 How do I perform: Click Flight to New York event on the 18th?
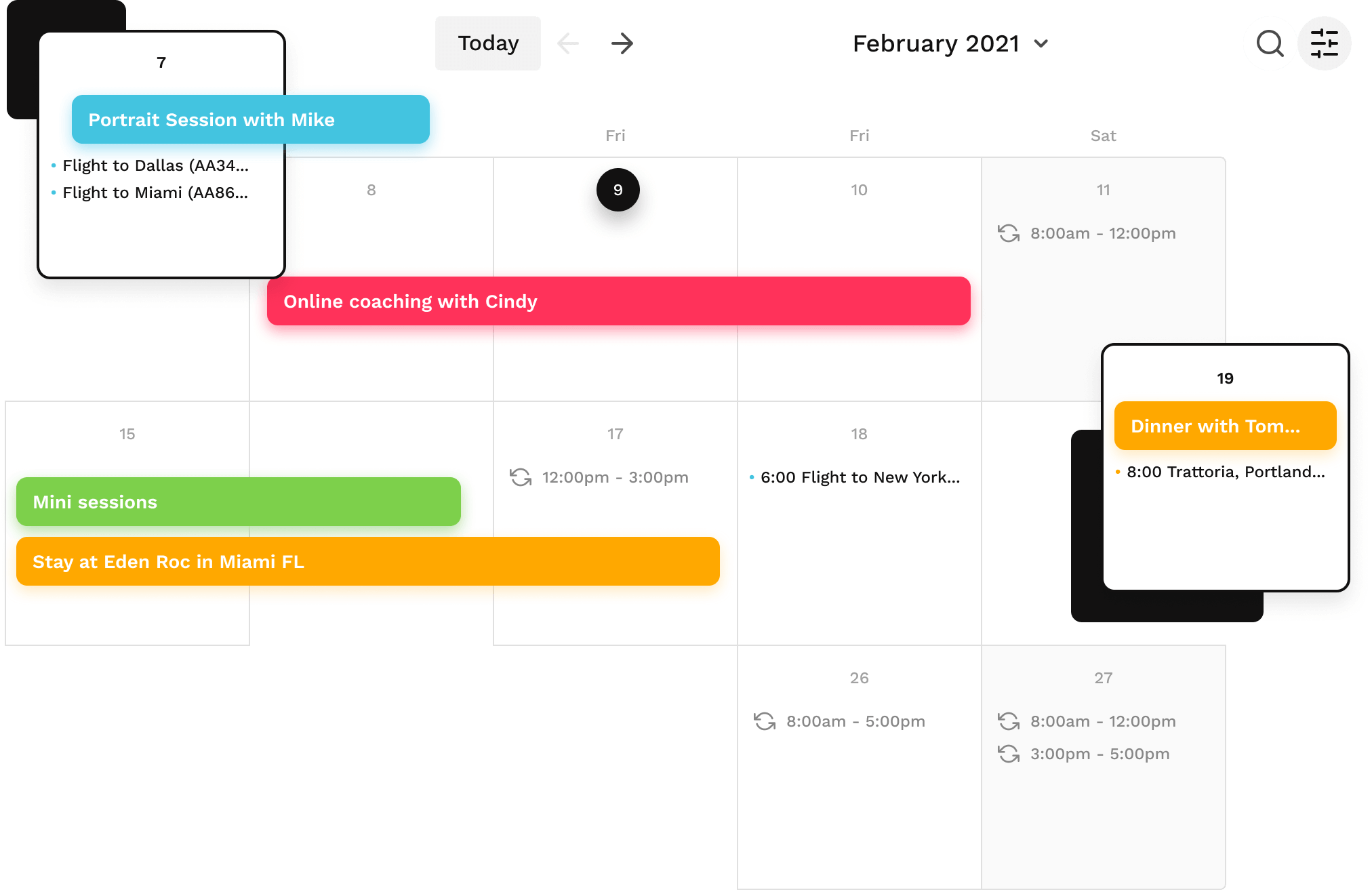(858, 477)
